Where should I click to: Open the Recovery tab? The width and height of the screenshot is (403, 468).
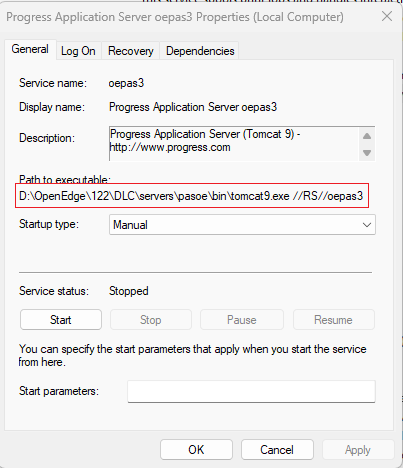tap(131, 51)
